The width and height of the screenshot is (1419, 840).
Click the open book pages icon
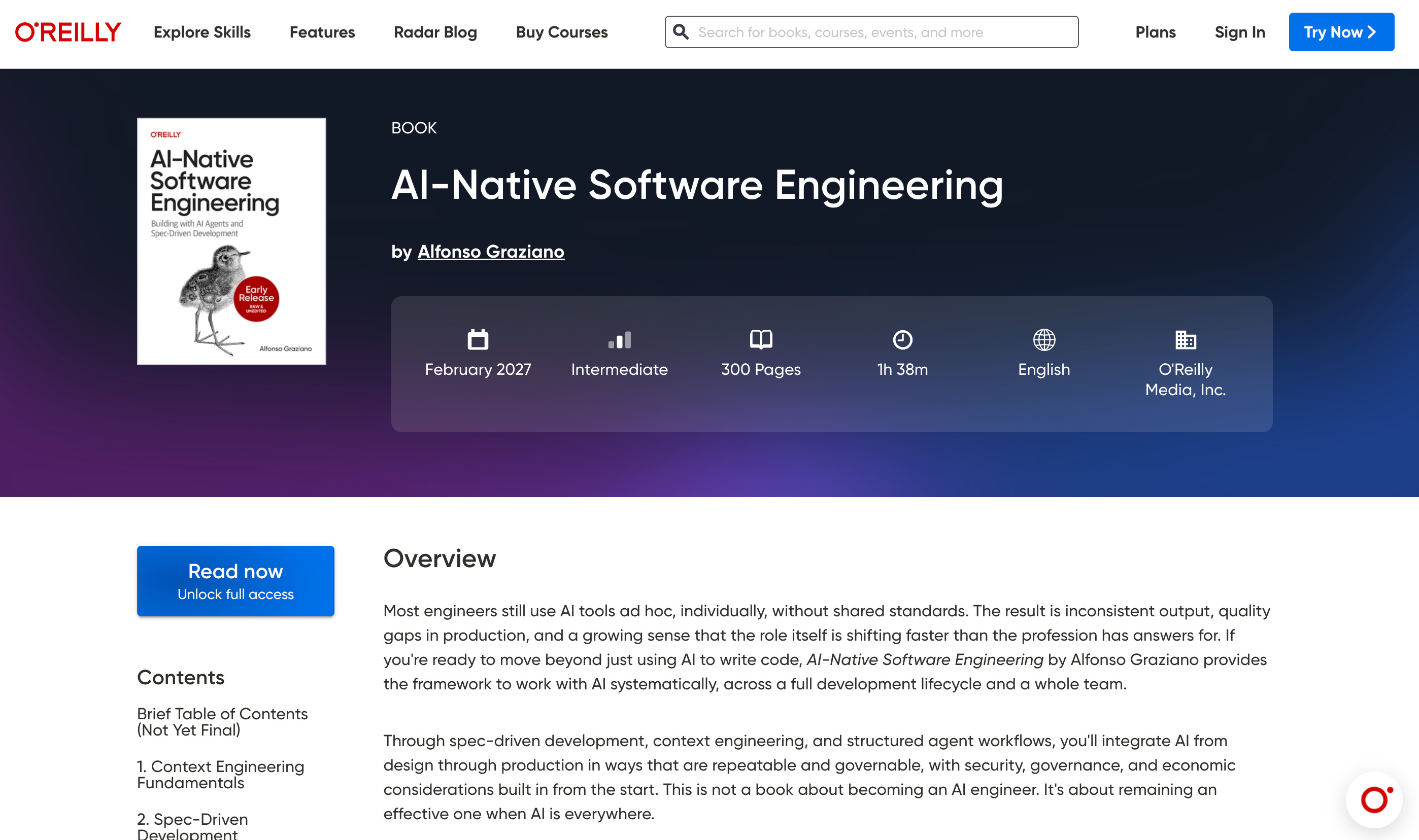(x=761, y=340)
